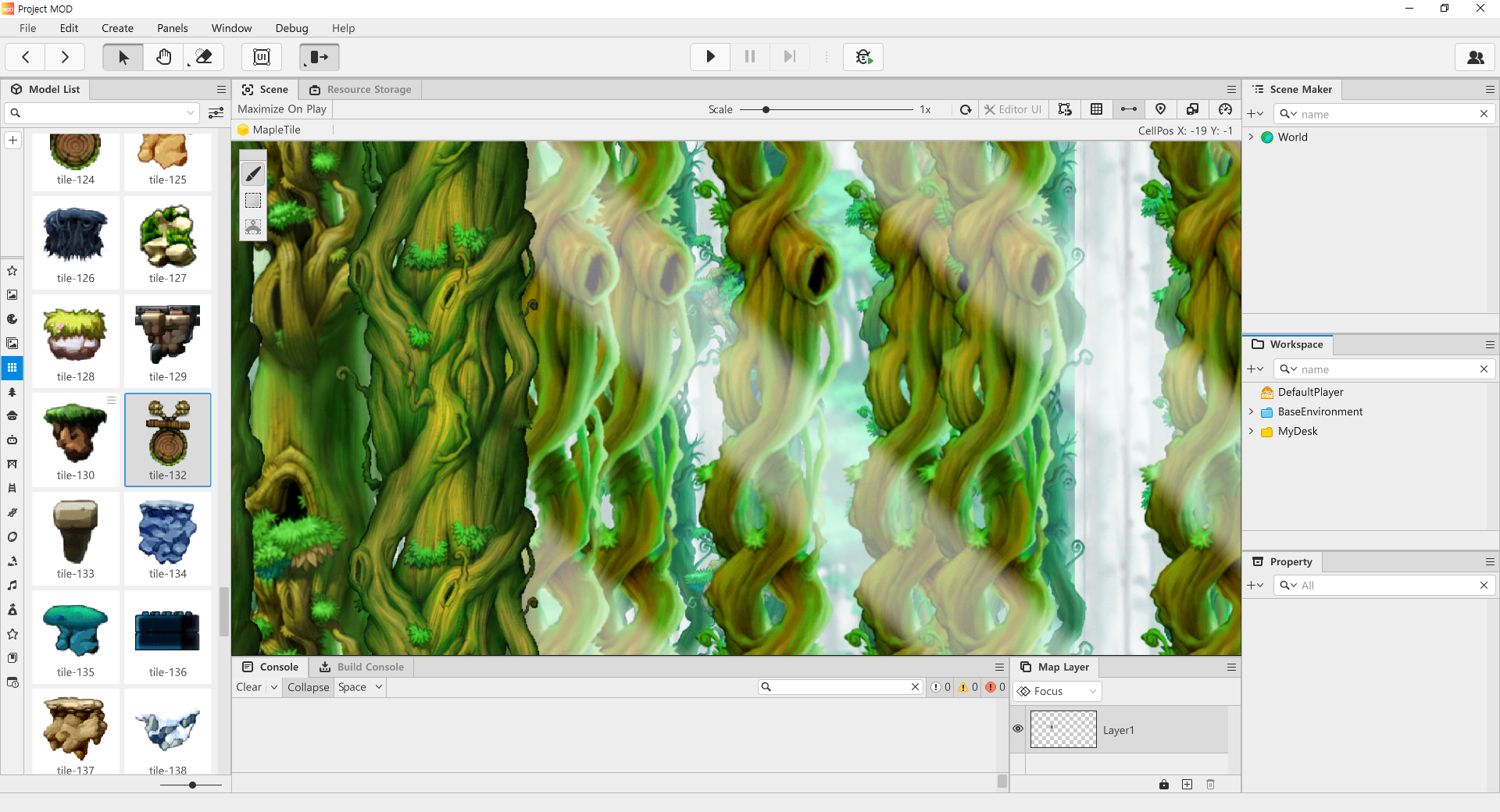Screen dimensions: 1500x812
Task: Switch to Build Console tab
Action: 362,667
